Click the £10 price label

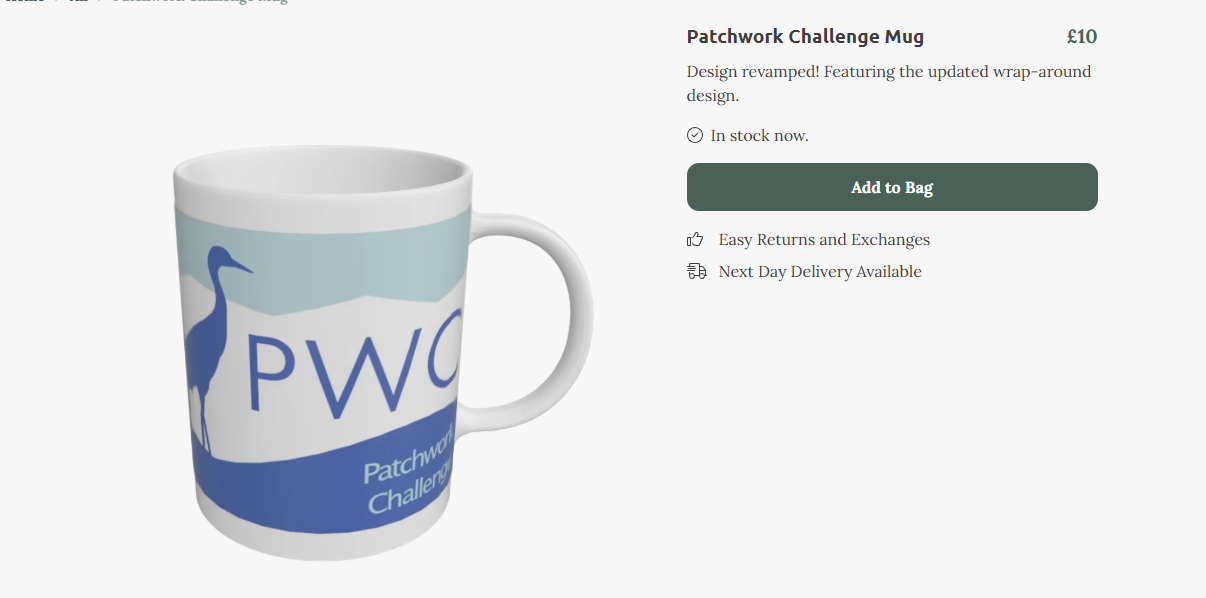(x=1082, y=37)
